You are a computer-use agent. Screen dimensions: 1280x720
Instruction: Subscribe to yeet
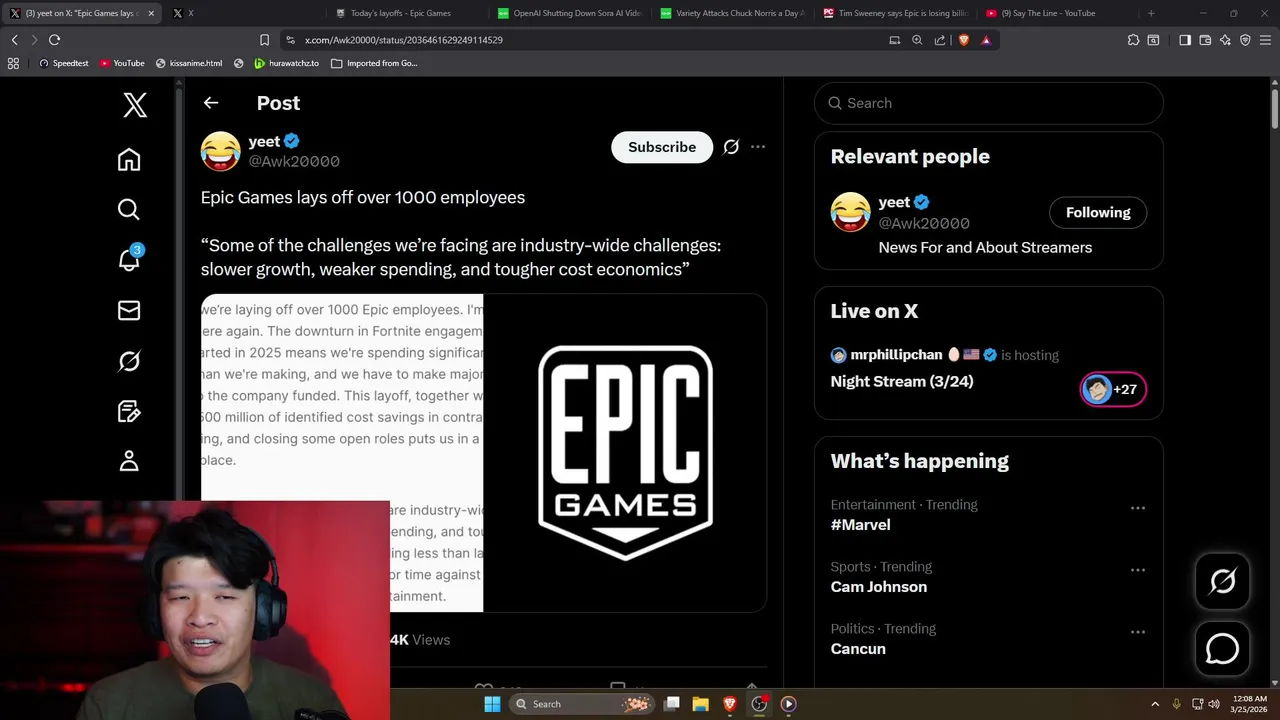tap(662, 147)
